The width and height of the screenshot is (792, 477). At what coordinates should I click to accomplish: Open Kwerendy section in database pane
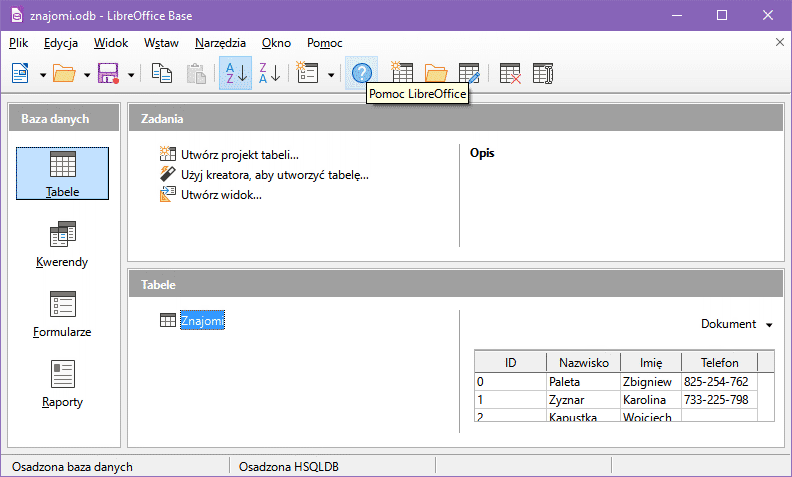62,246
